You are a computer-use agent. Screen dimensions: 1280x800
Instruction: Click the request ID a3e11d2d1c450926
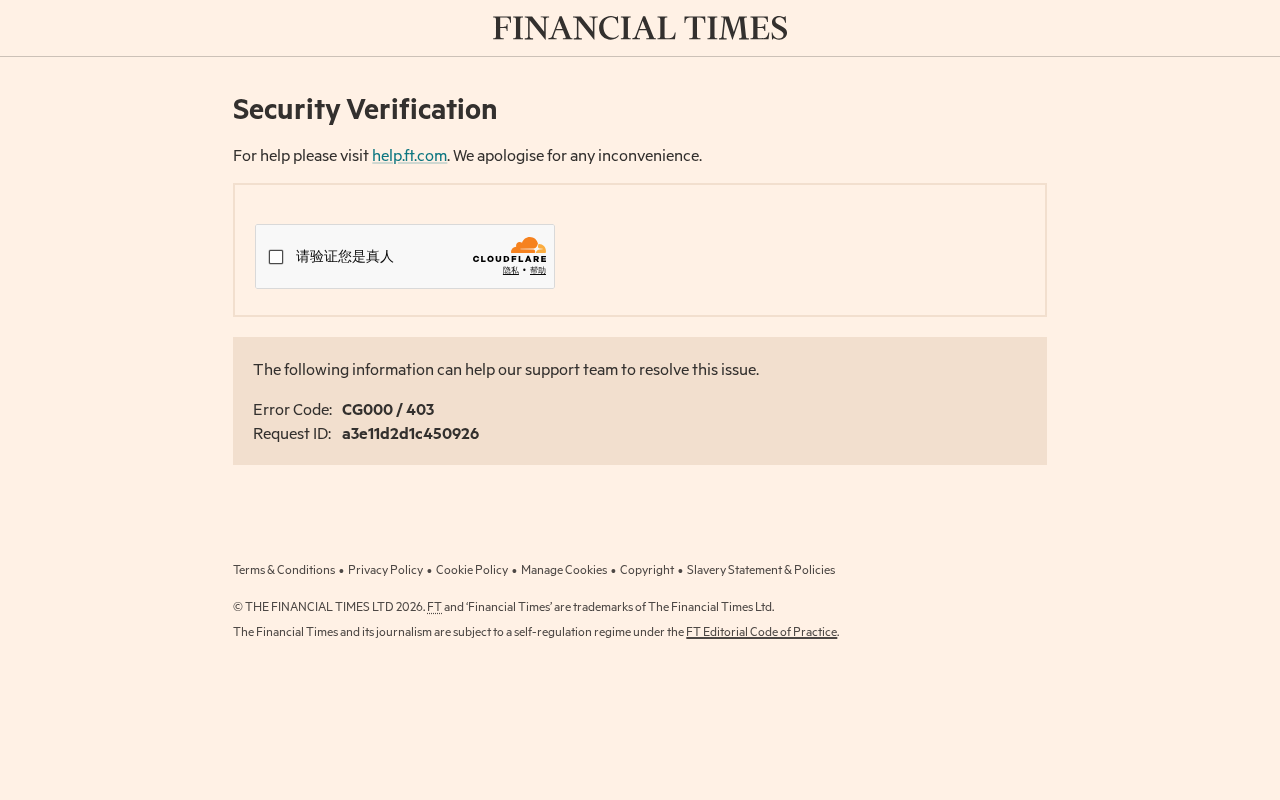pos(411,434)
